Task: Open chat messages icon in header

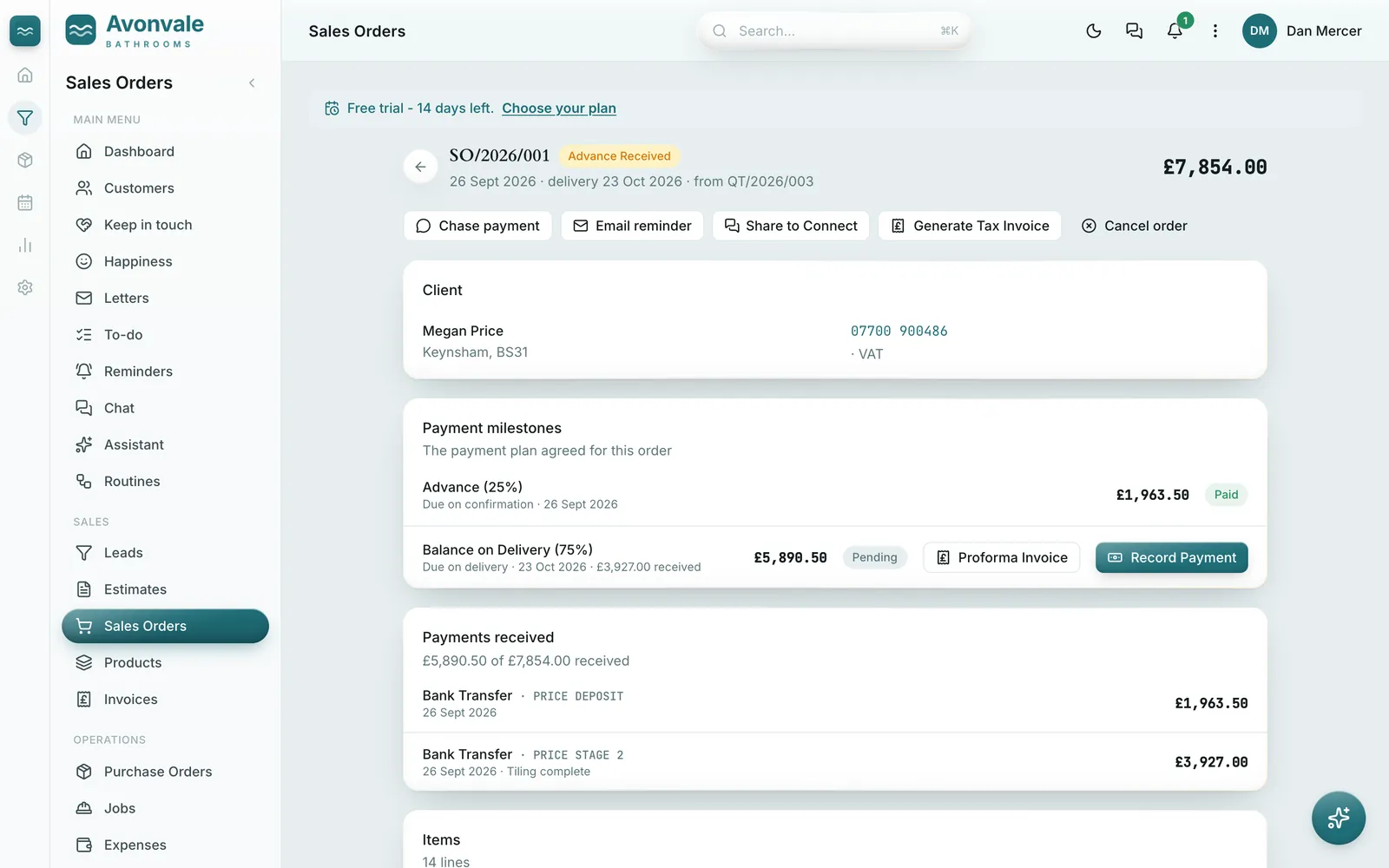Action: pyautogui.click(x=1134, y=31)
